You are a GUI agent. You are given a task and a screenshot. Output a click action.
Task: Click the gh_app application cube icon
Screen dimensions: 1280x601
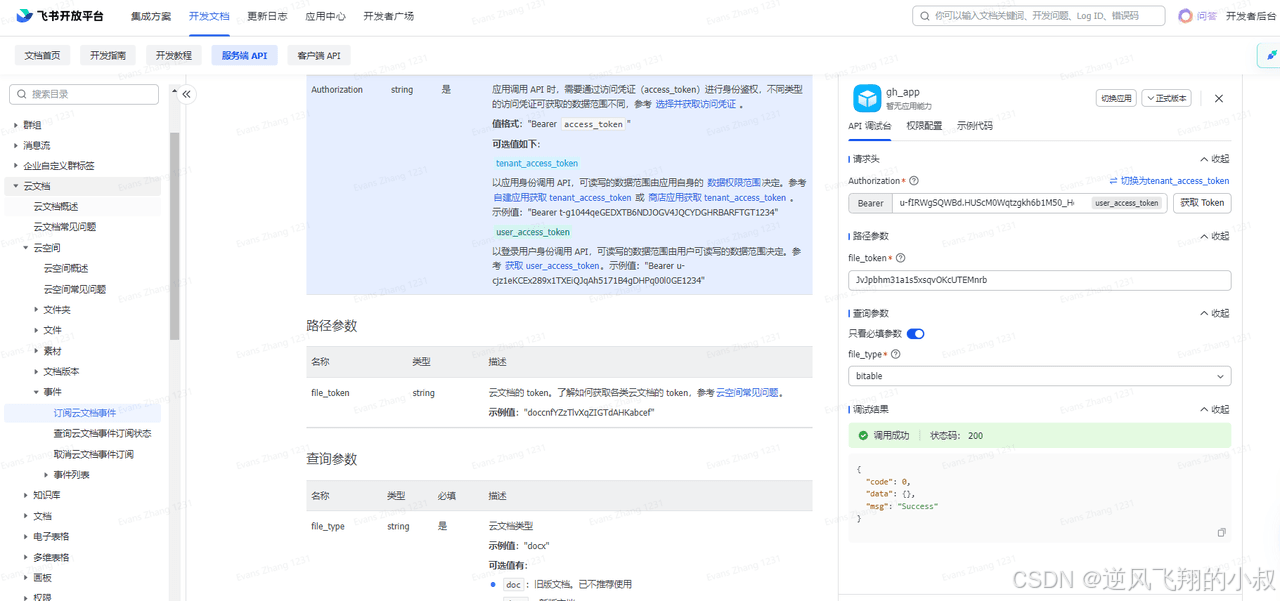[x=866, y=98]
